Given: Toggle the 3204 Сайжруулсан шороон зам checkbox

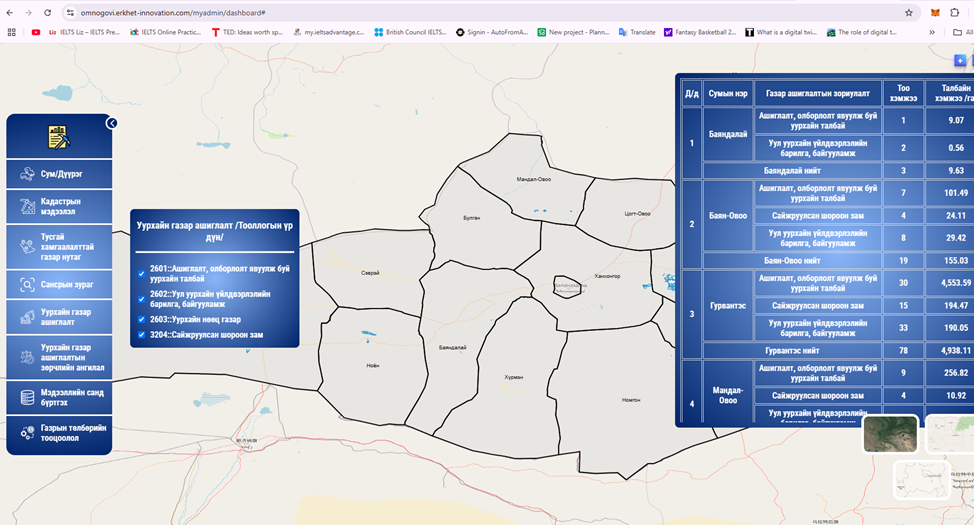Looking at the screenshot, I should coord(141,334).
